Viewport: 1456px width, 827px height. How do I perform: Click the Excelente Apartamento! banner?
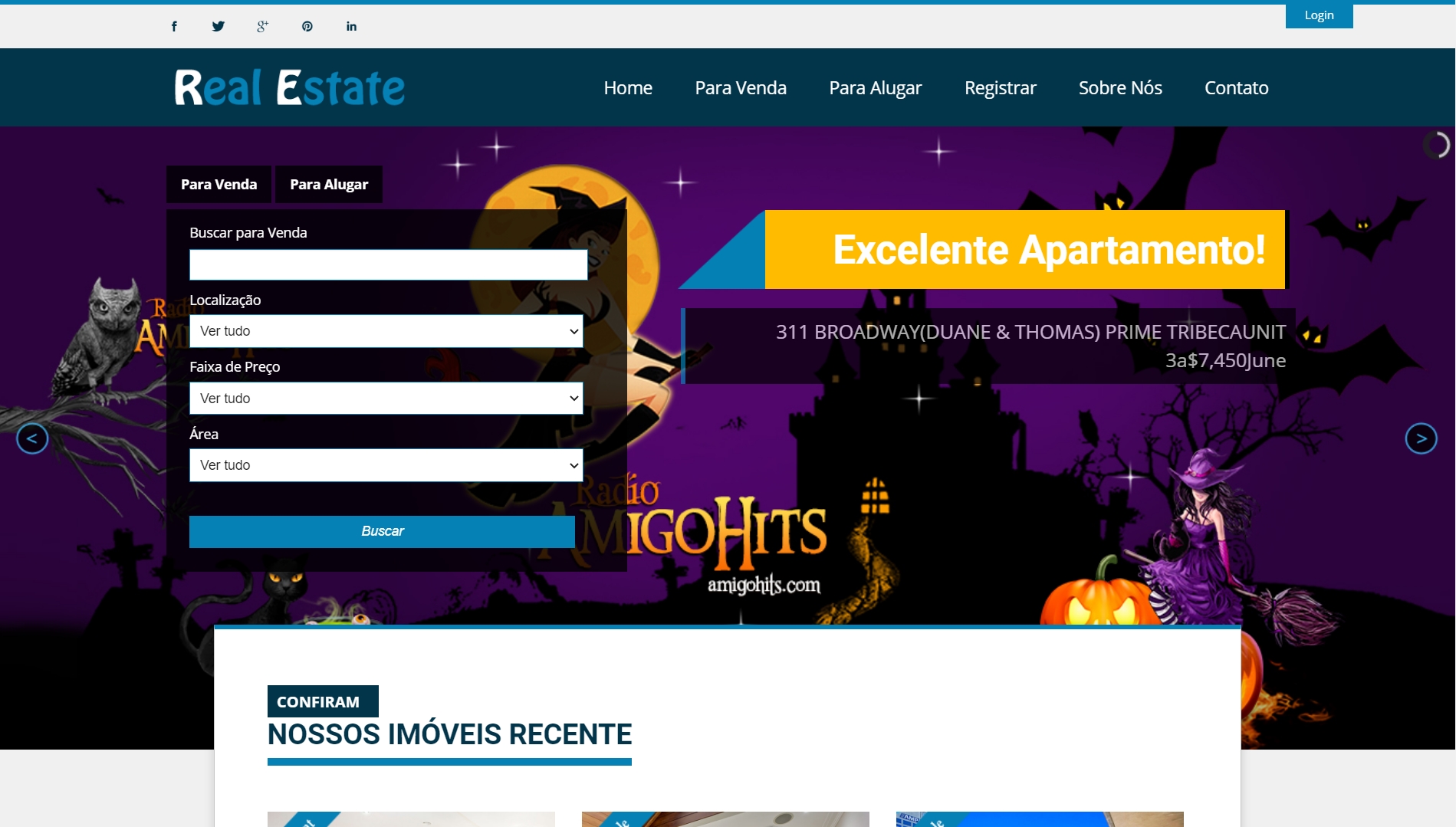coord(1024,250)
